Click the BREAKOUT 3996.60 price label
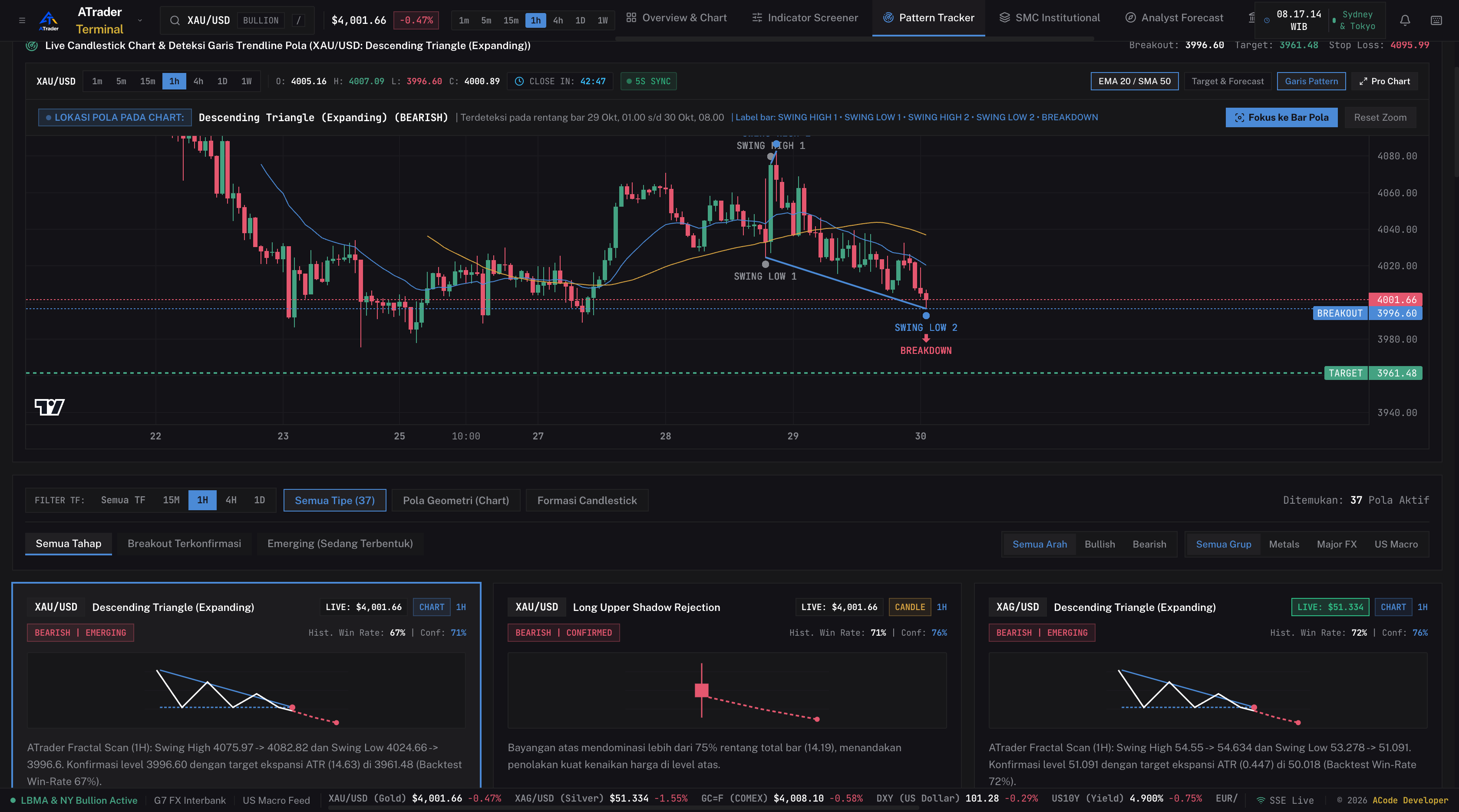The width and height of the screenshot is (1459, 812). (1367, 313)
